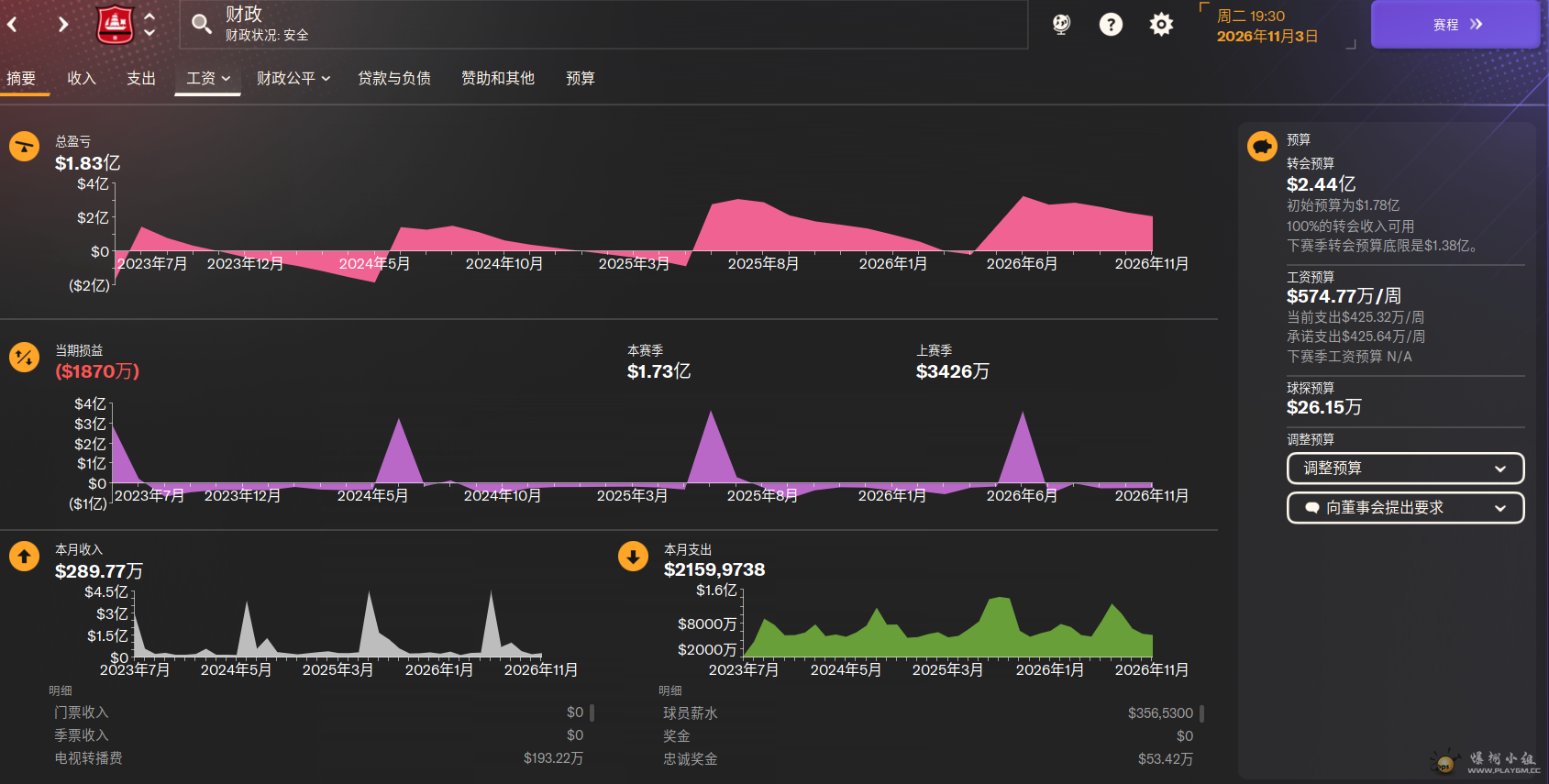Click the 本月支出 down-arrow icon
Image resolution: width=1549 pixels, height=784 pixels.
pyautogui.click(x=633, y=556)
